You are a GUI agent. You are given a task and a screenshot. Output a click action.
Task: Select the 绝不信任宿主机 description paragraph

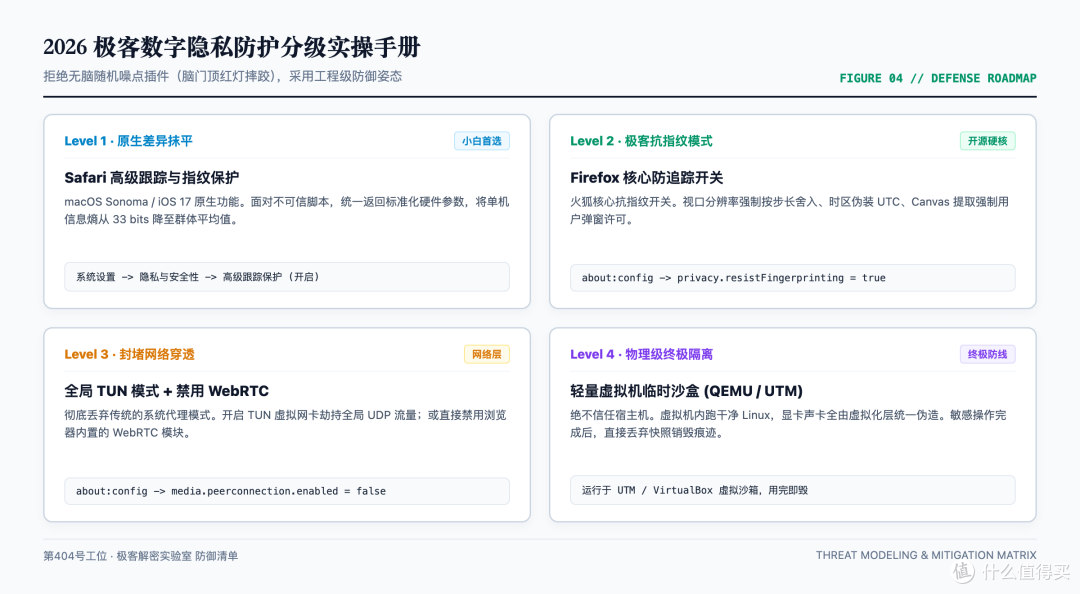tap(788, 424)
